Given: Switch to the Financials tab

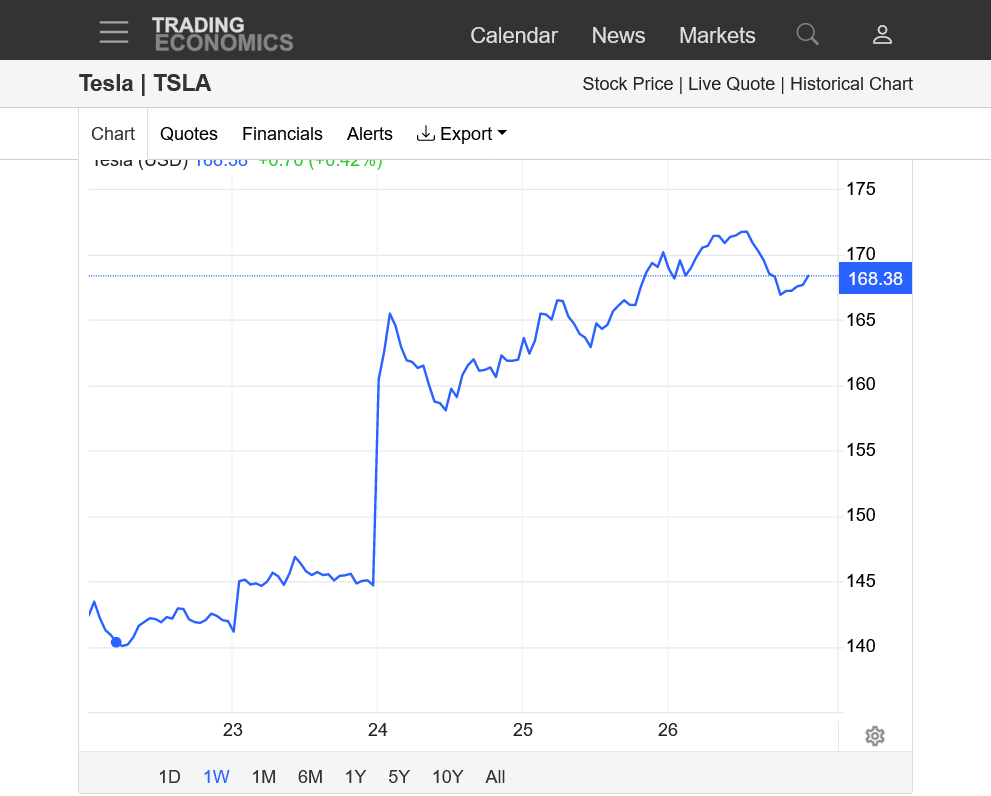Looking at the screenshot, I should click(282, 134).
